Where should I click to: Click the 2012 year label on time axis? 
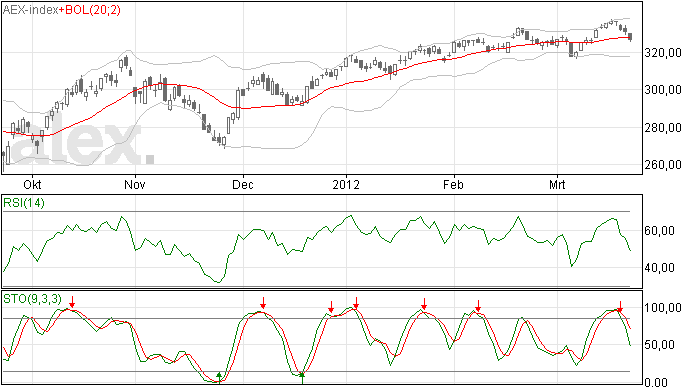click(346, 184)
